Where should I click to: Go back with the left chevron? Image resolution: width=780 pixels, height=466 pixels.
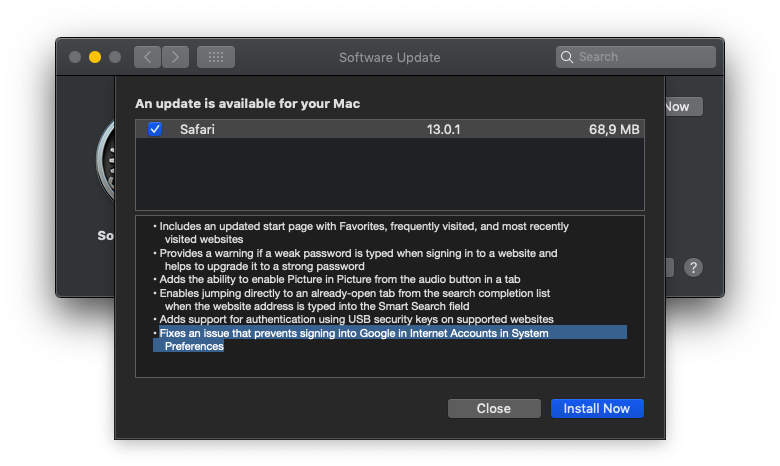(x=147, y=57)
